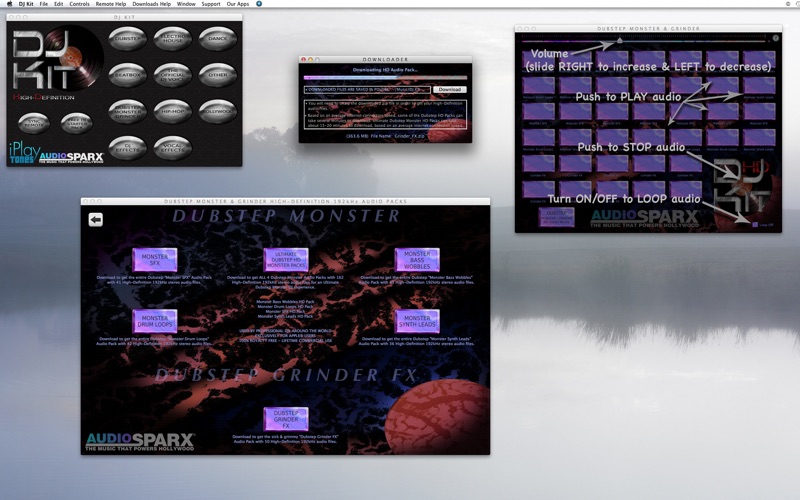
Task: Click the SYNC REMOTE oval button
Action: click(x=34, y=123)
